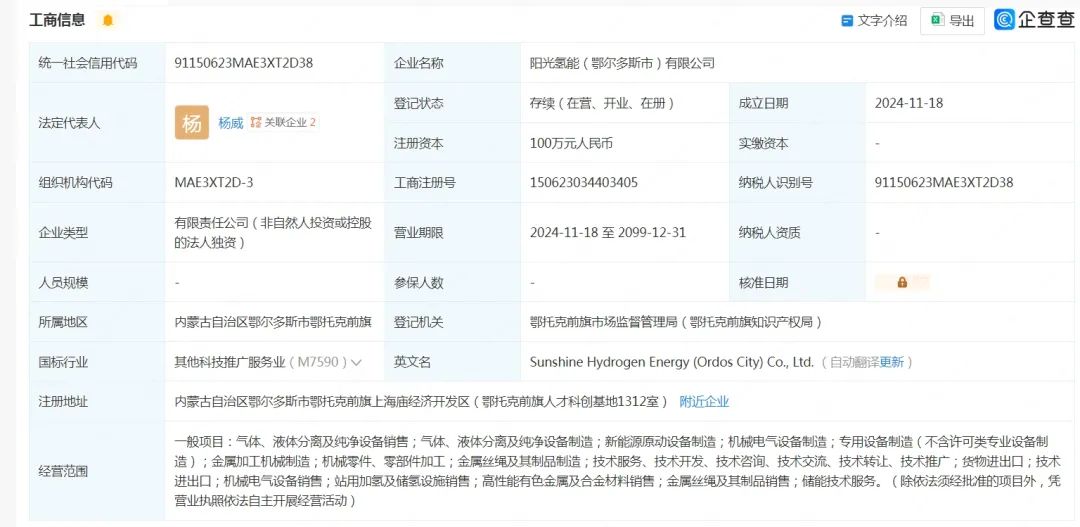Image resolution: width=1080 pixels, height=527 pixels.
Task: Click 更新 to refresh automatic translation
Action: click(x=891, y=362)
